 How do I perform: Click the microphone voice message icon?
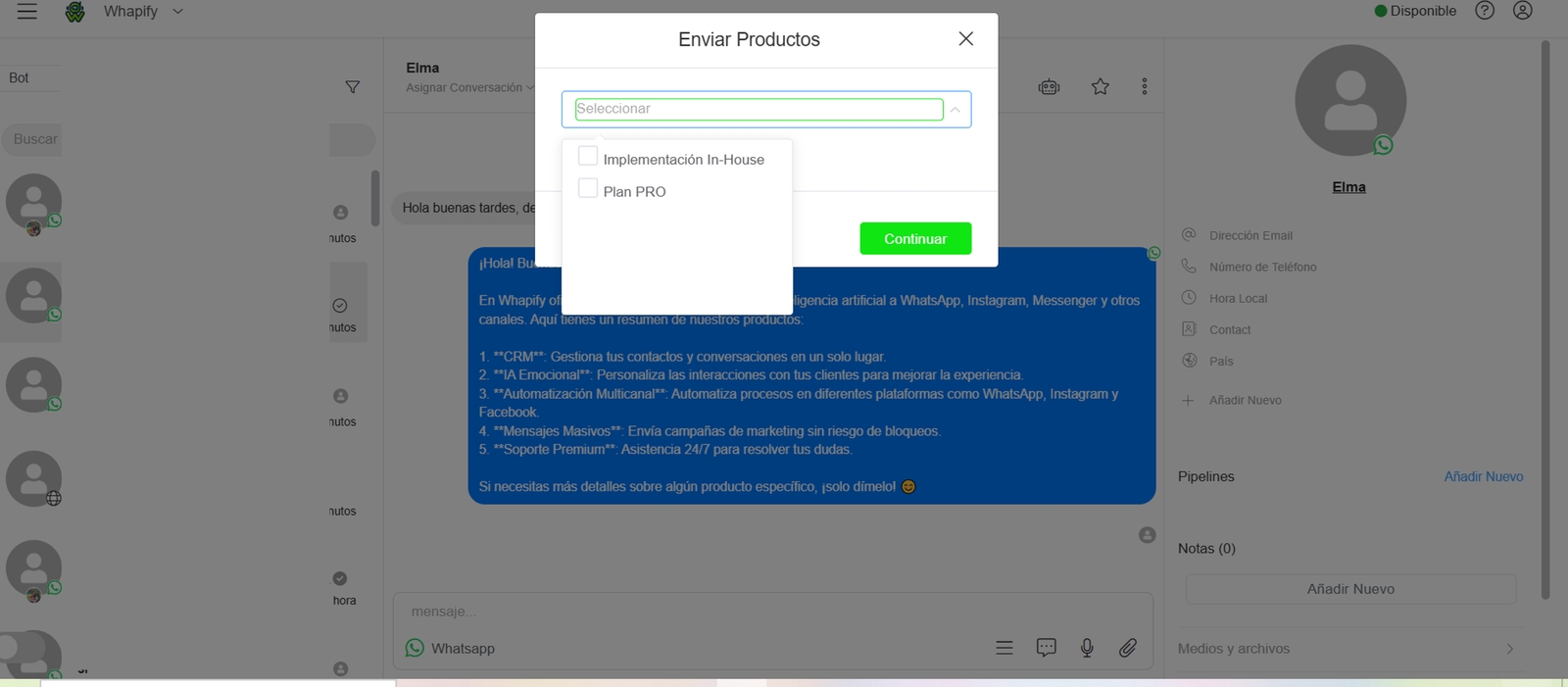point(1087,648)
